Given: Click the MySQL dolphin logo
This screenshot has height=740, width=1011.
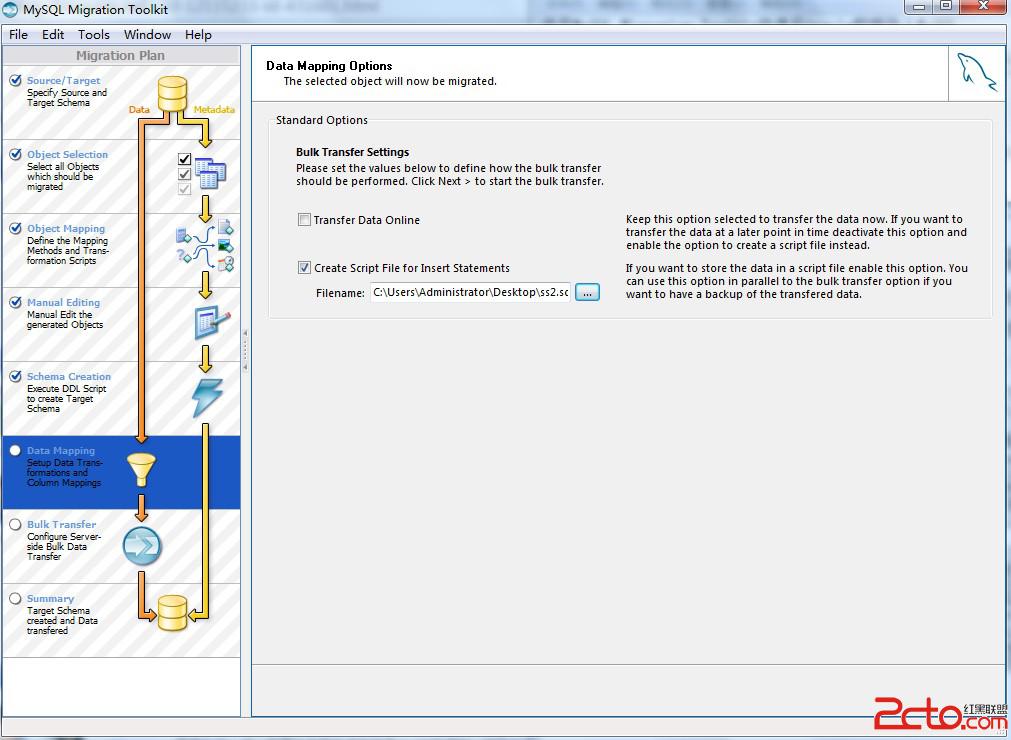Looking at the screenshot, I should [x=976, y=73].
